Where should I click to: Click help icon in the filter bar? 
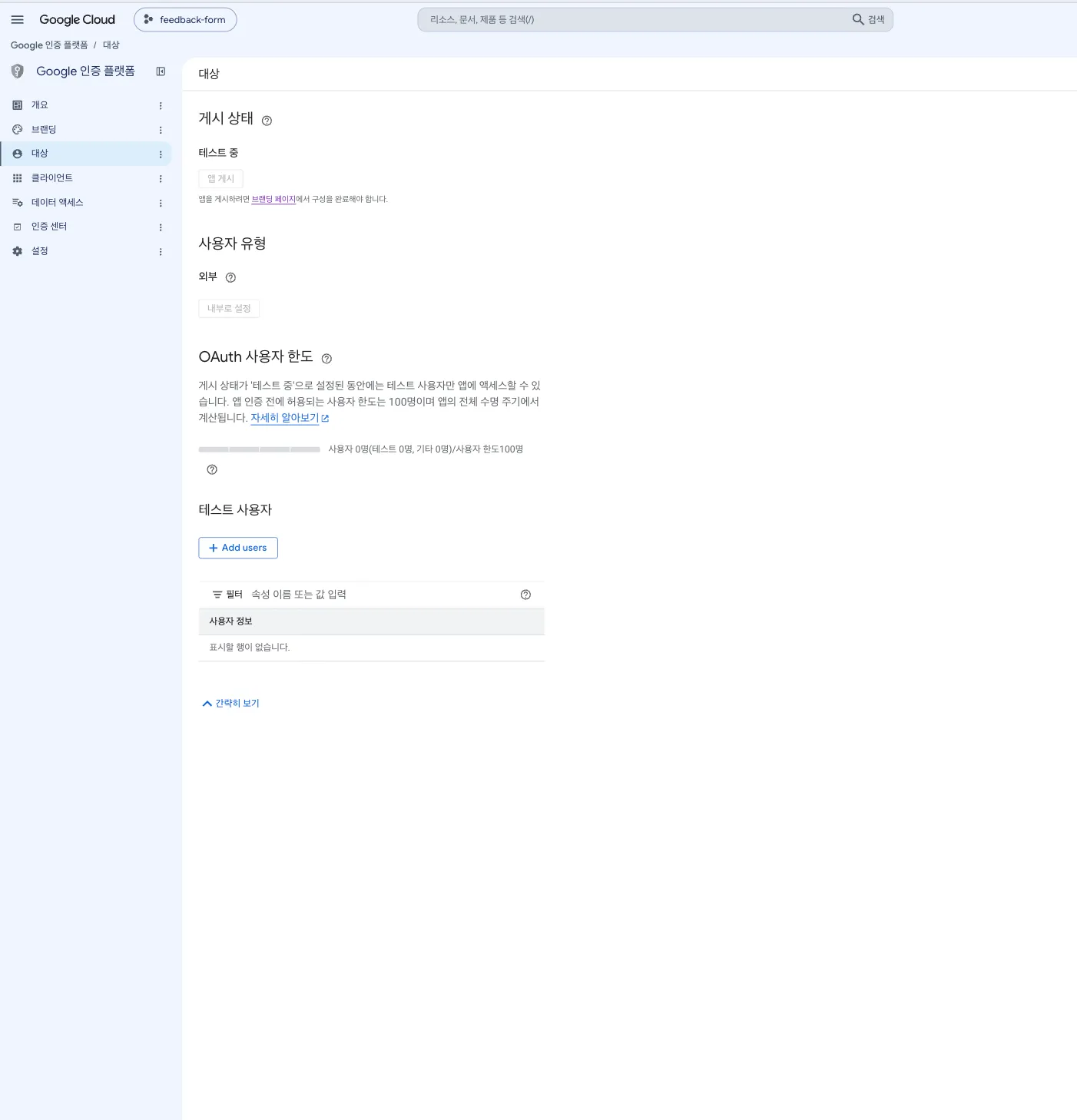(x=525, y=595)
